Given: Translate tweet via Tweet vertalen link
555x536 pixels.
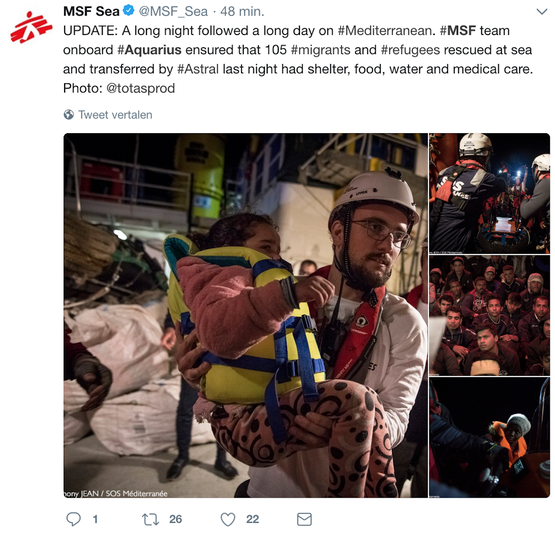Looking at the screenshot, I should tap(115, 115).
